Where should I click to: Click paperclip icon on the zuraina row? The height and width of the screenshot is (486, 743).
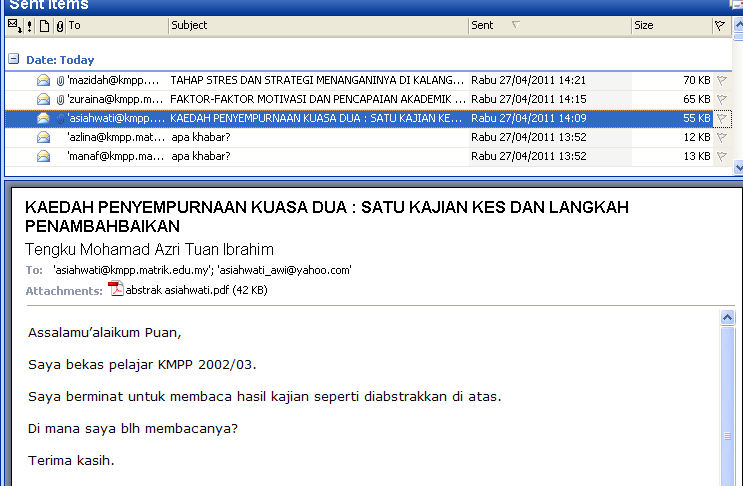(60, 99)
